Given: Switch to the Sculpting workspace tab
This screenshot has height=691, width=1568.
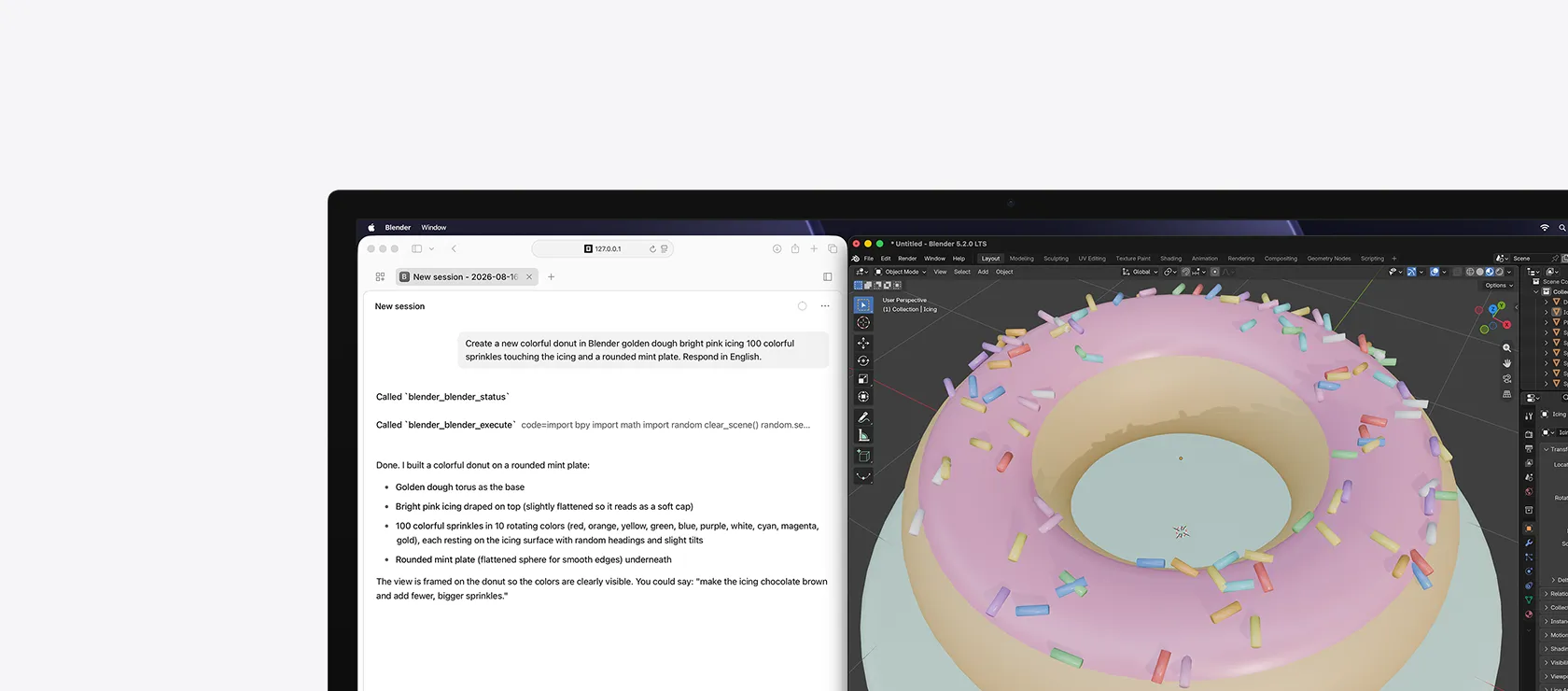Looking at the screenshot, I should 1056,259.
